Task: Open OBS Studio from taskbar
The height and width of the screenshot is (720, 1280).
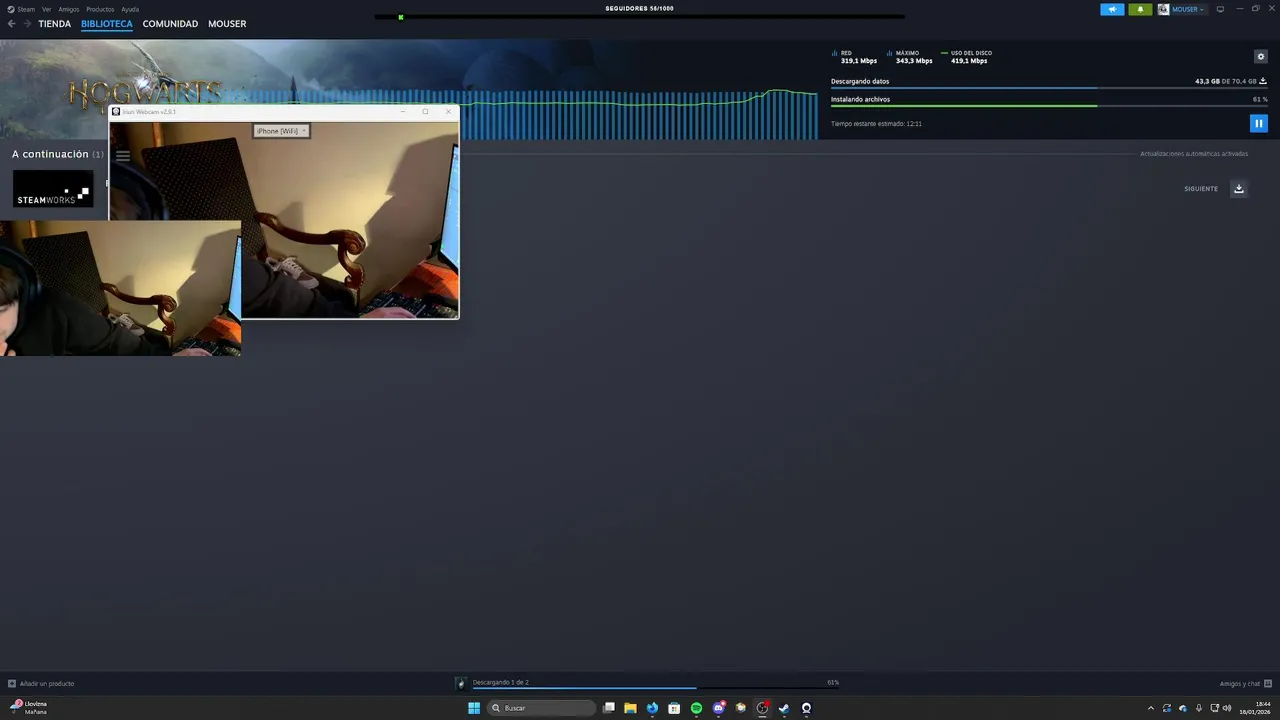Action: pyautogui.click(x=762, y=708)
